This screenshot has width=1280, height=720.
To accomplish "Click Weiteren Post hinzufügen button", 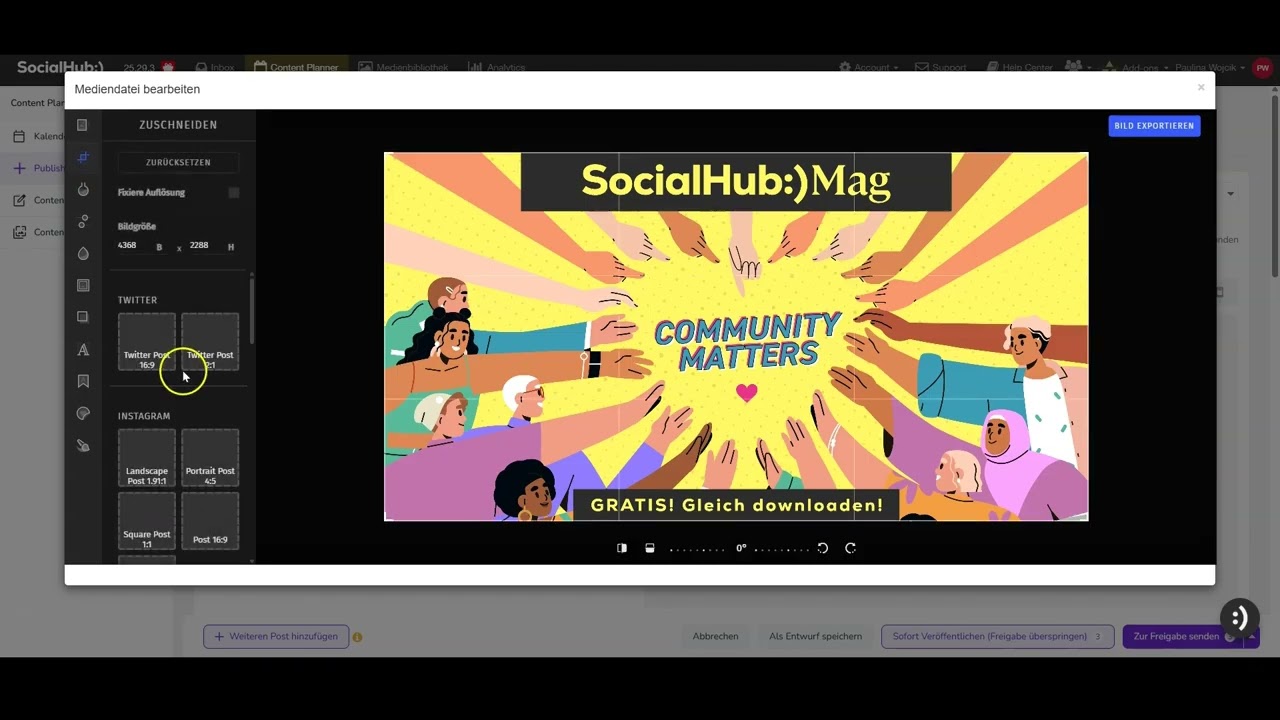I will (x=277, y=636).
